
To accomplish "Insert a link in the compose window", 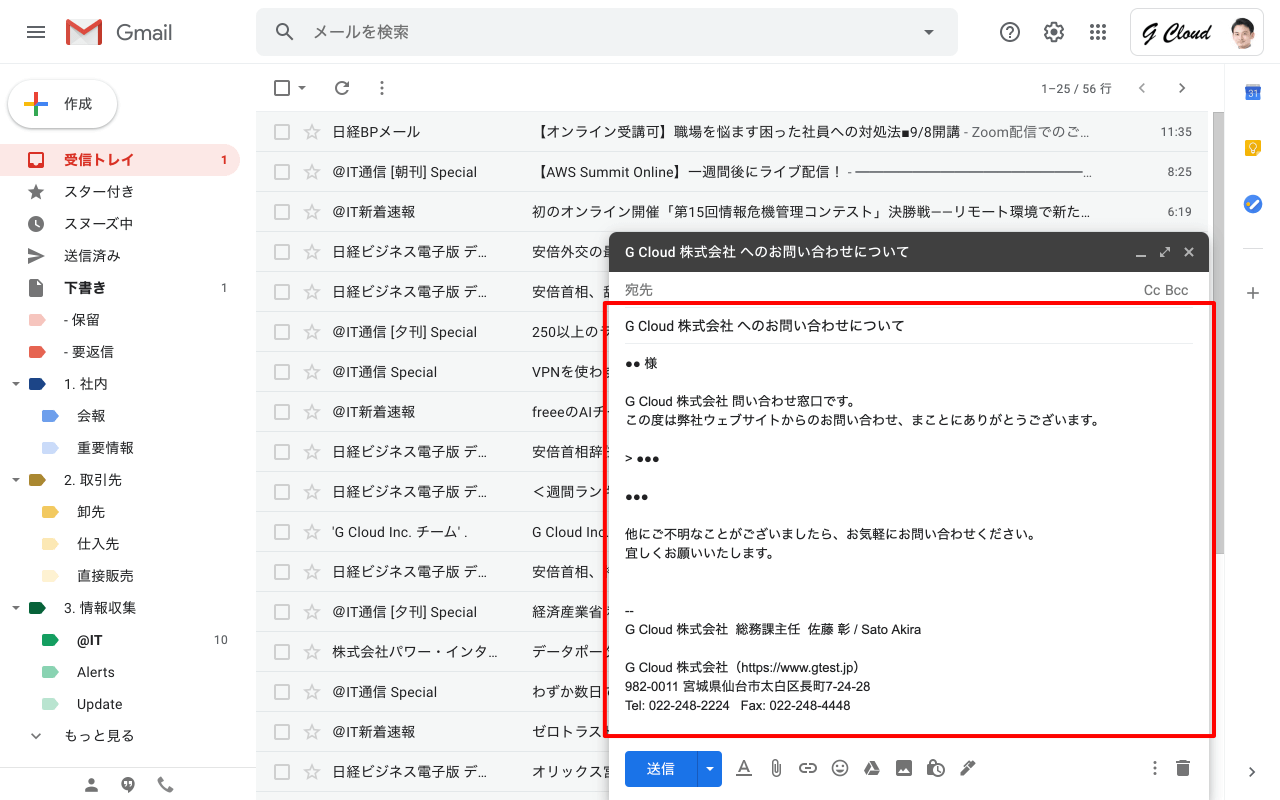I will coord(808,768).
